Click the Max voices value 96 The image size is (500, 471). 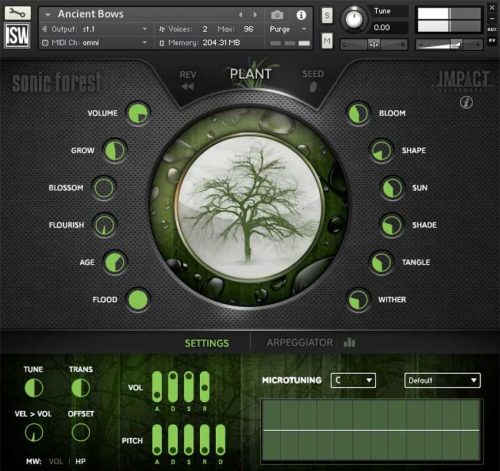coord(248,29)
